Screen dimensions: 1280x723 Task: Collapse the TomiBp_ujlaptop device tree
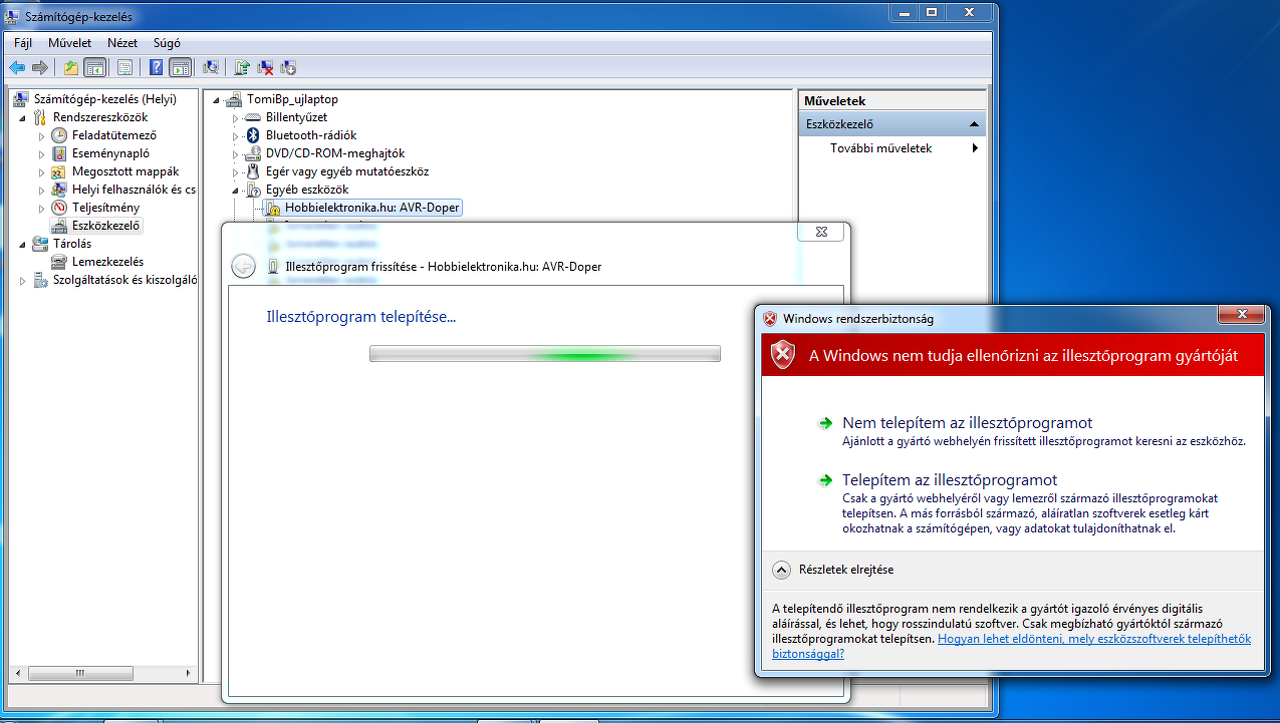coord(217,100)
